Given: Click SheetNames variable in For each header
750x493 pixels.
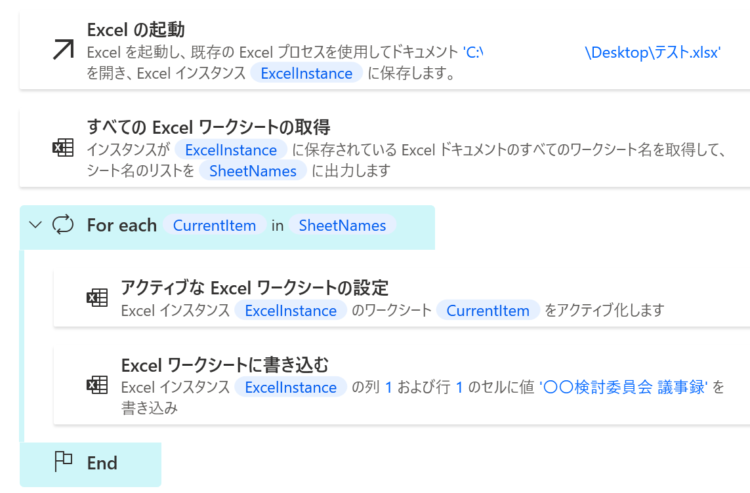Looking at the screenshot, I should click(x=342, y=225).
